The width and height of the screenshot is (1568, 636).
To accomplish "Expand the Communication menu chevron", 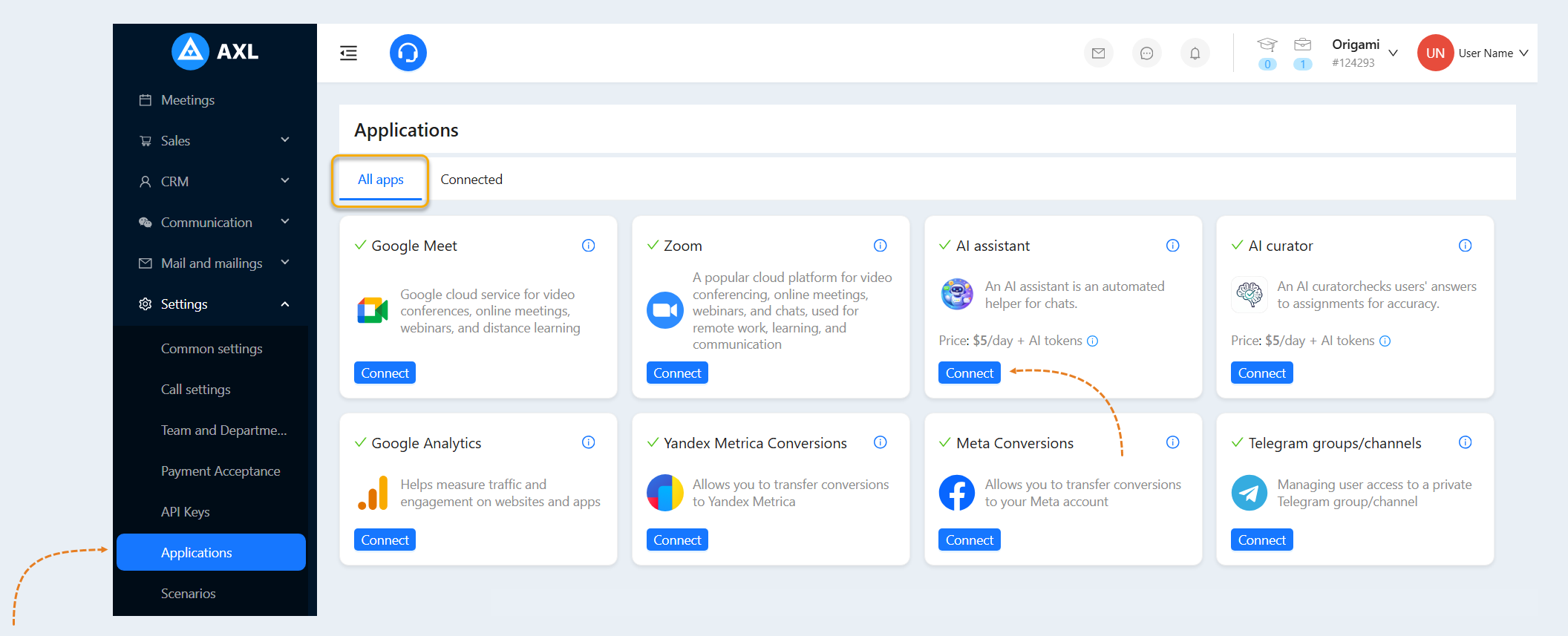I will coord(285,222).
